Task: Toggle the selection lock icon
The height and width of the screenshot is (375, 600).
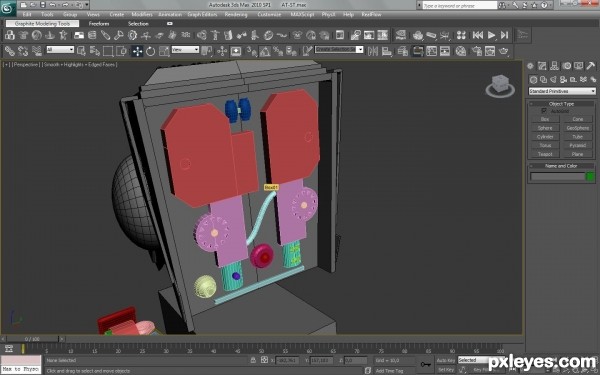Action: [x=253, y=360]
